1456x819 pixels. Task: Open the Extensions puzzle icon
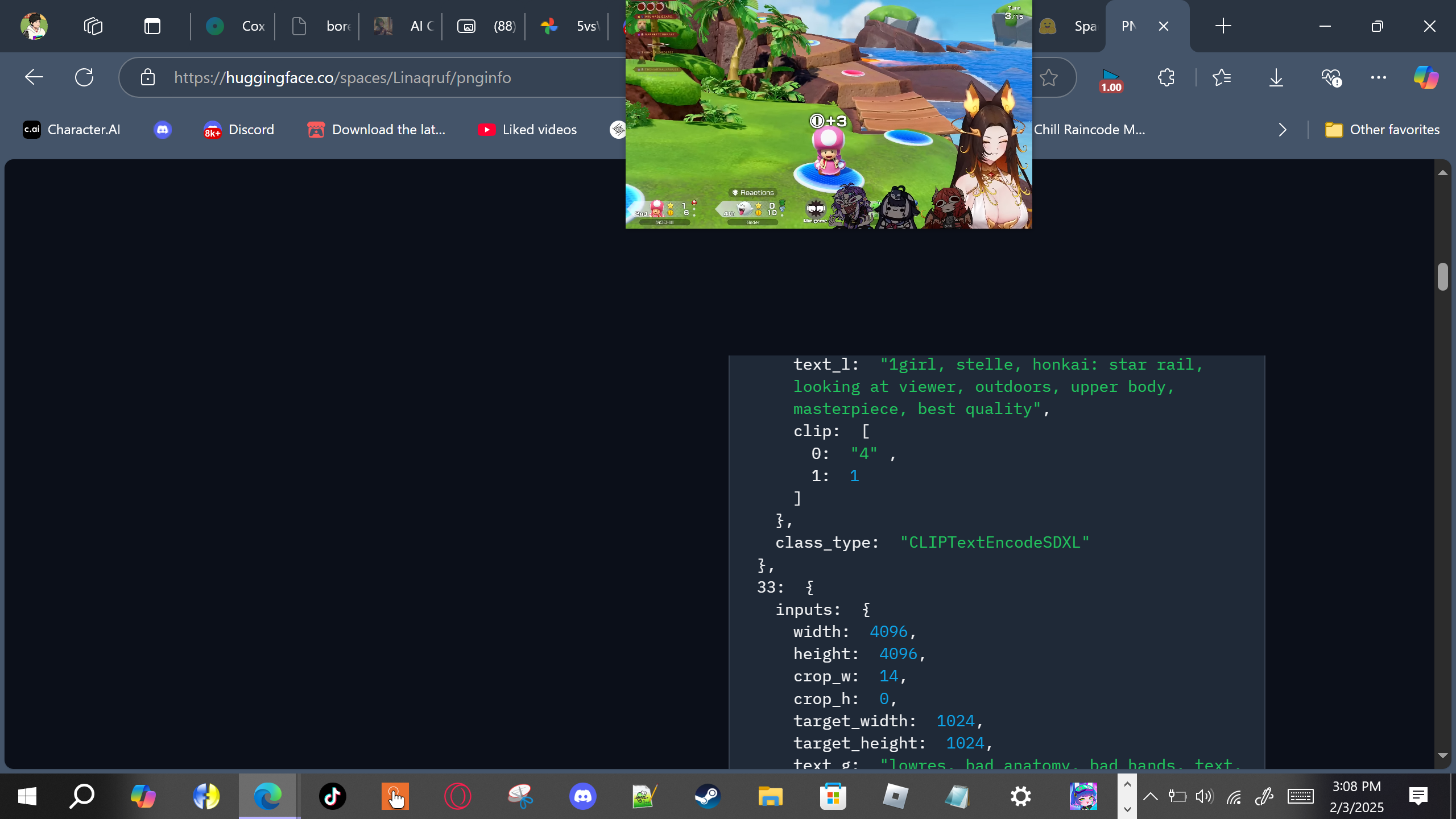1166,77
